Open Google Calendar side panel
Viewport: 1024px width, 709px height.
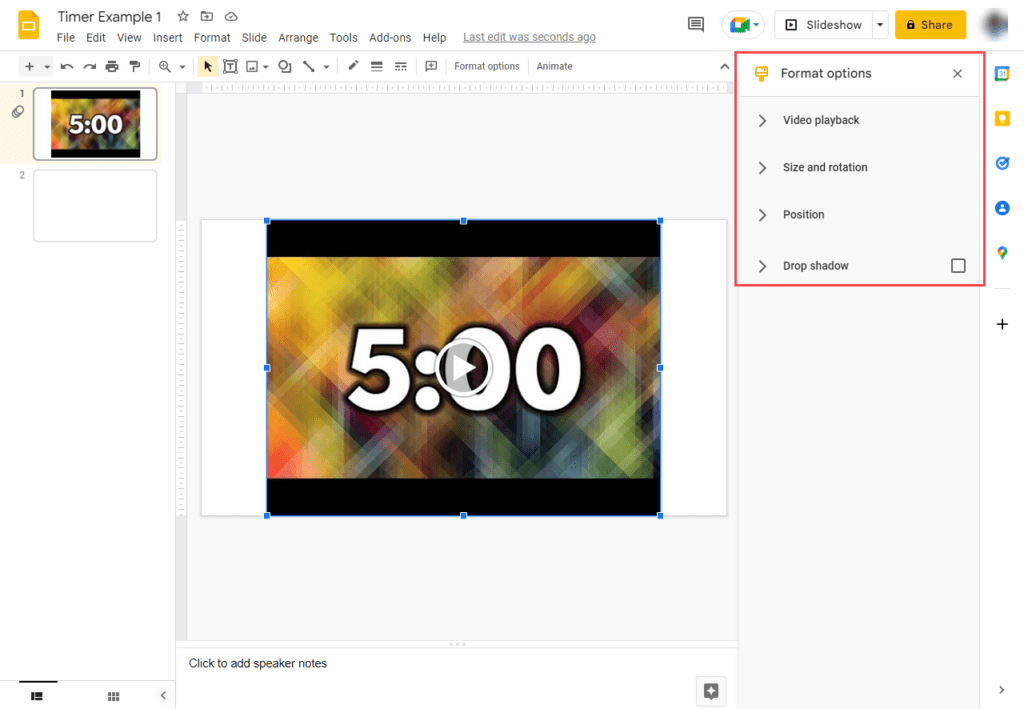(x=1002, y=73)
